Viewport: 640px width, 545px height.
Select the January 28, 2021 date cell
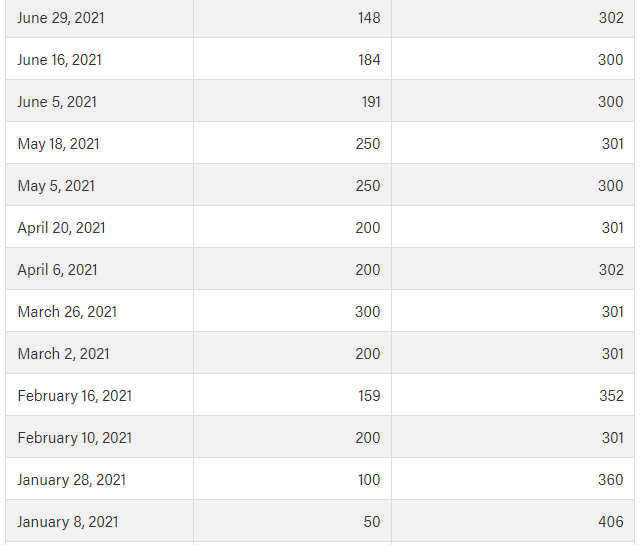(x=71, y=480)
